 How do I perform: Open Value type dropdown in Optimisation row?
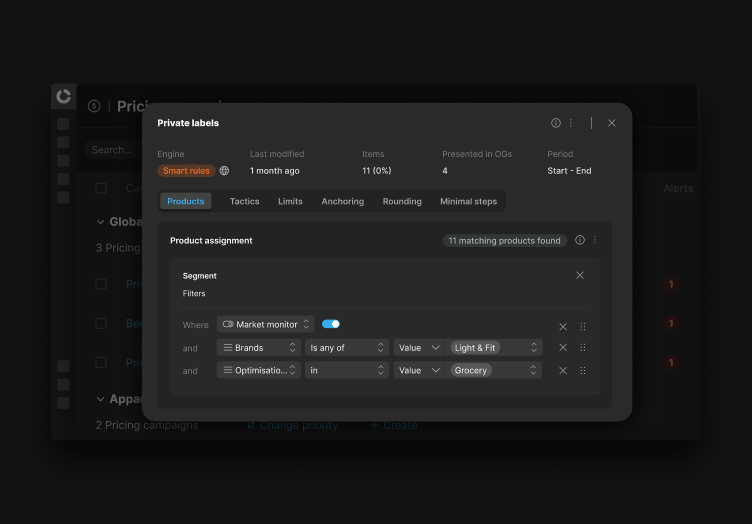coord(419,370)
